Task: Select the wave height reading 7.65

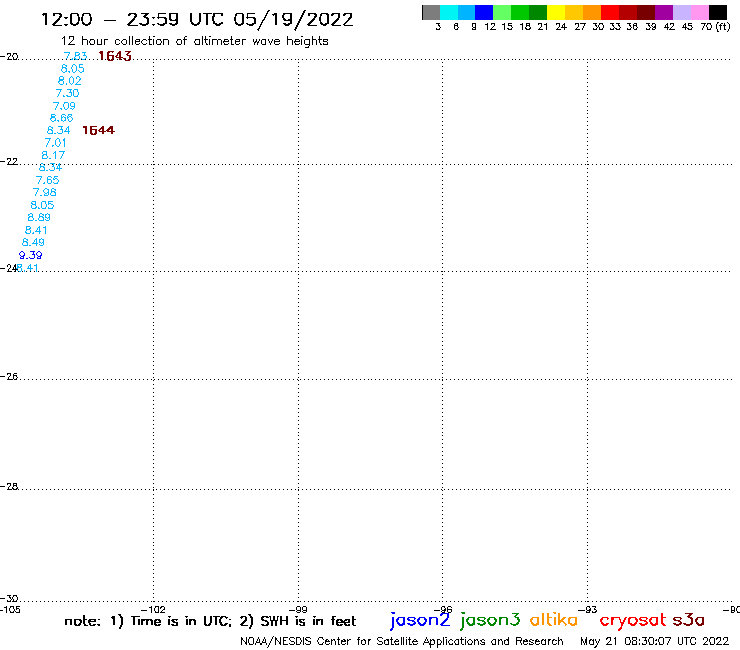Action: [48, 180]
